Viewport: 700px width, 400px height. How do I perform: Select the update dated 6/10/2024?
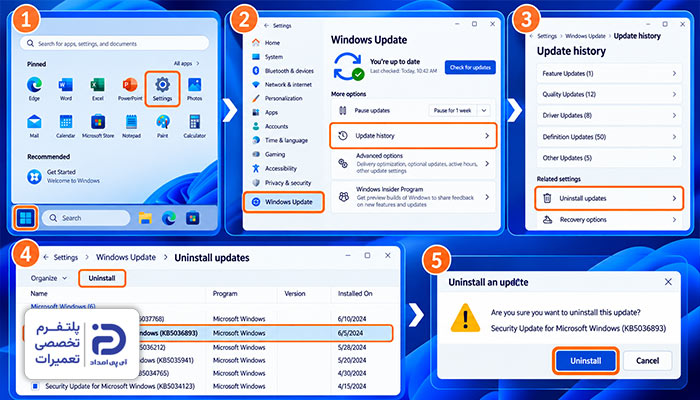click(209, 319)
